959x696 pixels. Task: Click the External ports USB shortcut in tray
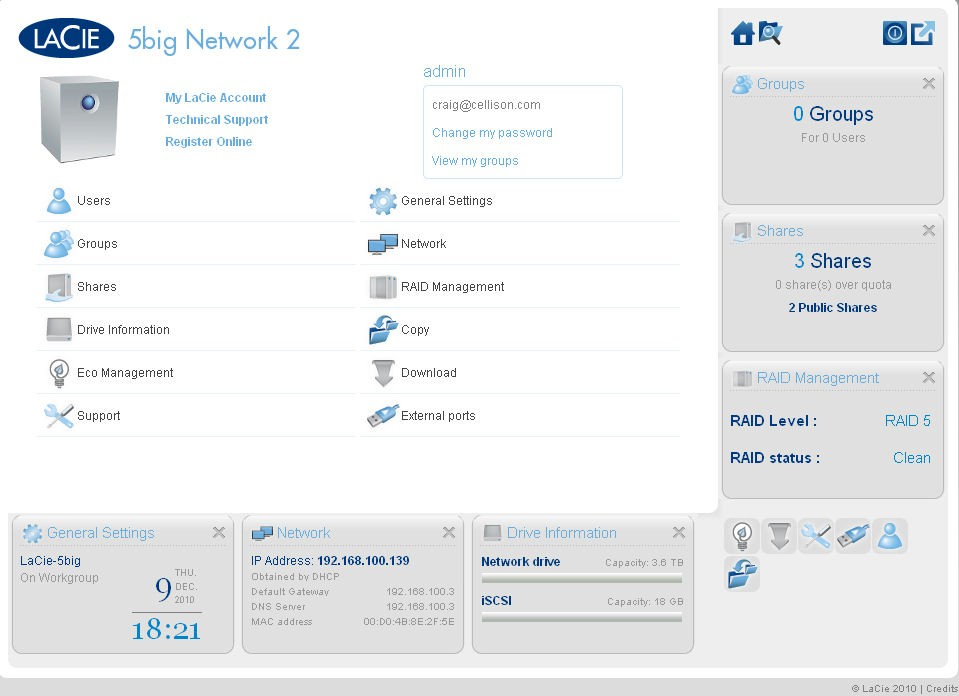pyautogui.click(x=853, y=536)
